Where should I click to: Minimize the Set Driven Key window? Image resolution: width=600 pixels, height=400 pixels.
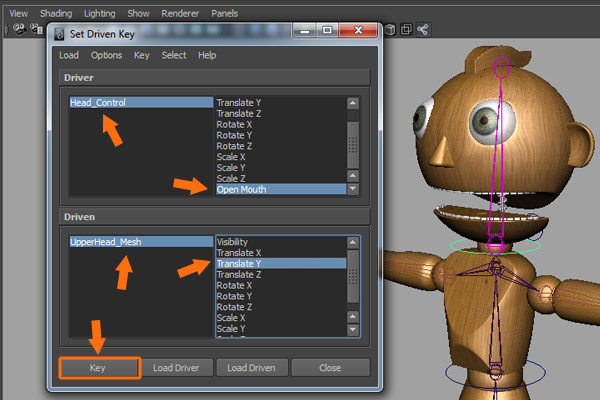pos(304,32)
